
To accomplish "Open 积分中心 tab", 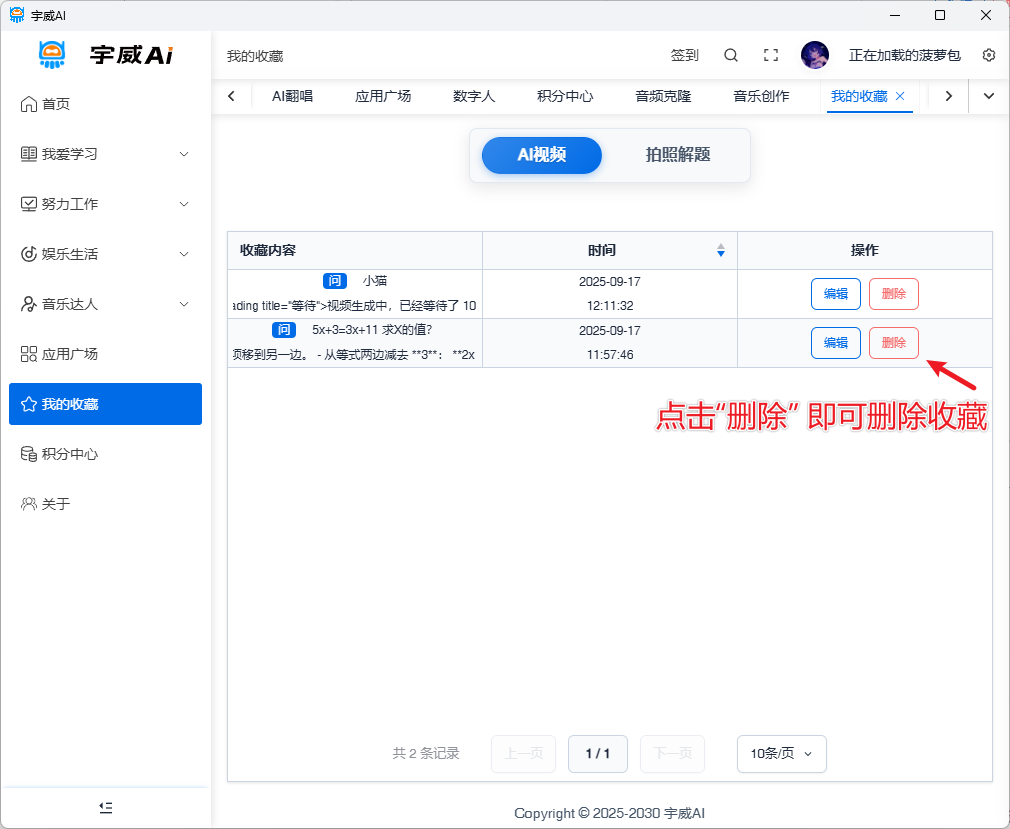I will [565, 96].
